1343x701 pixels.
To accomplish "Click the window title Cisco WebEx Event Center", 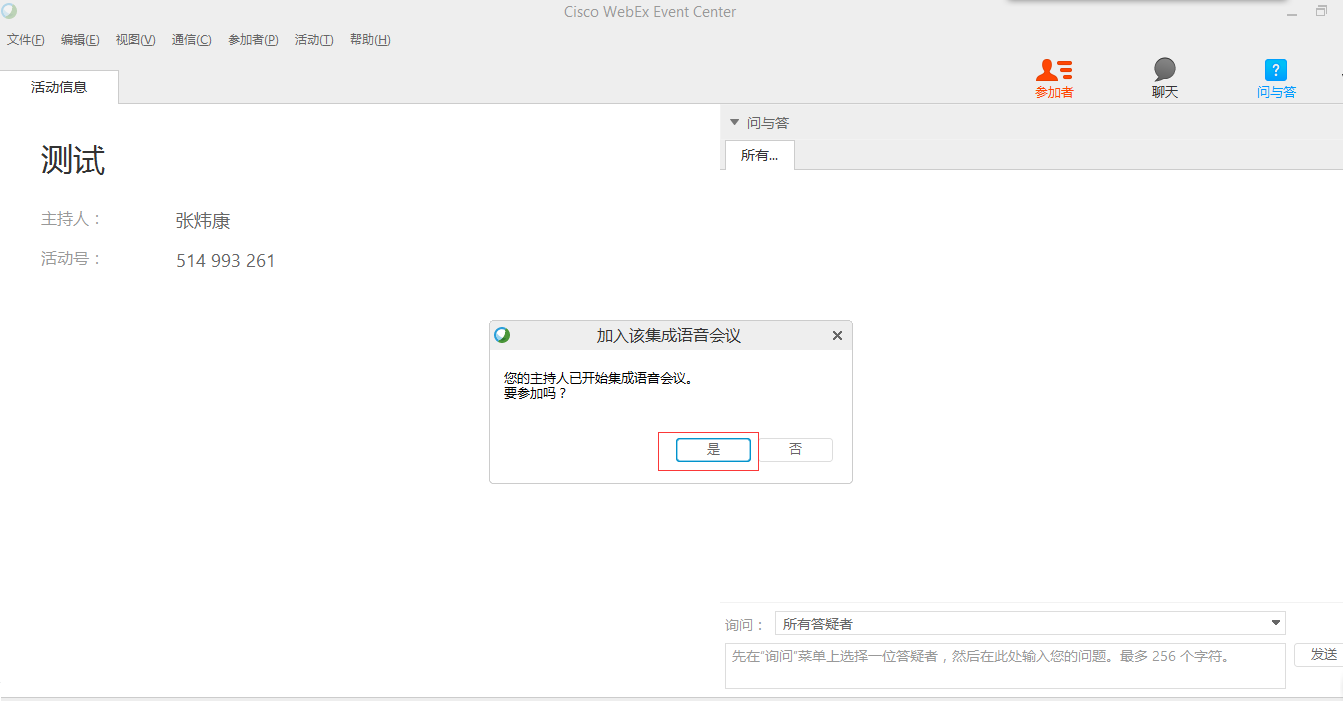I will tap(650, 12).
